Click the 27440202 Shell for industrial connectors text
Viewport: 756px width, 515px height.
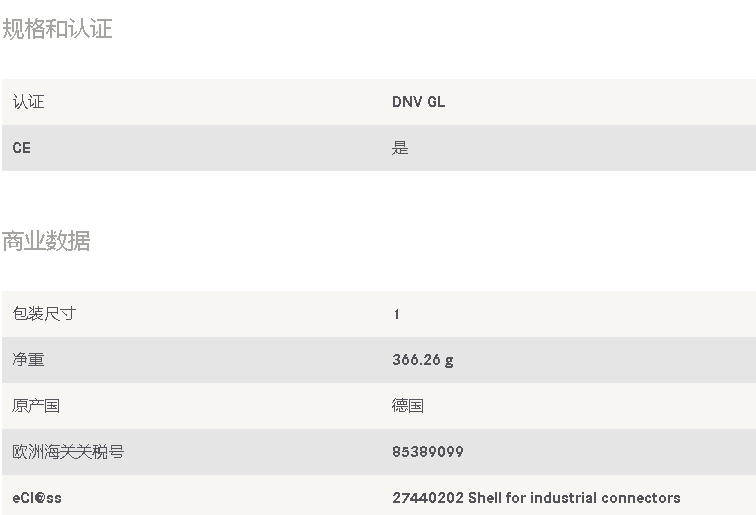pyautogui.click(x=536, y=498)
